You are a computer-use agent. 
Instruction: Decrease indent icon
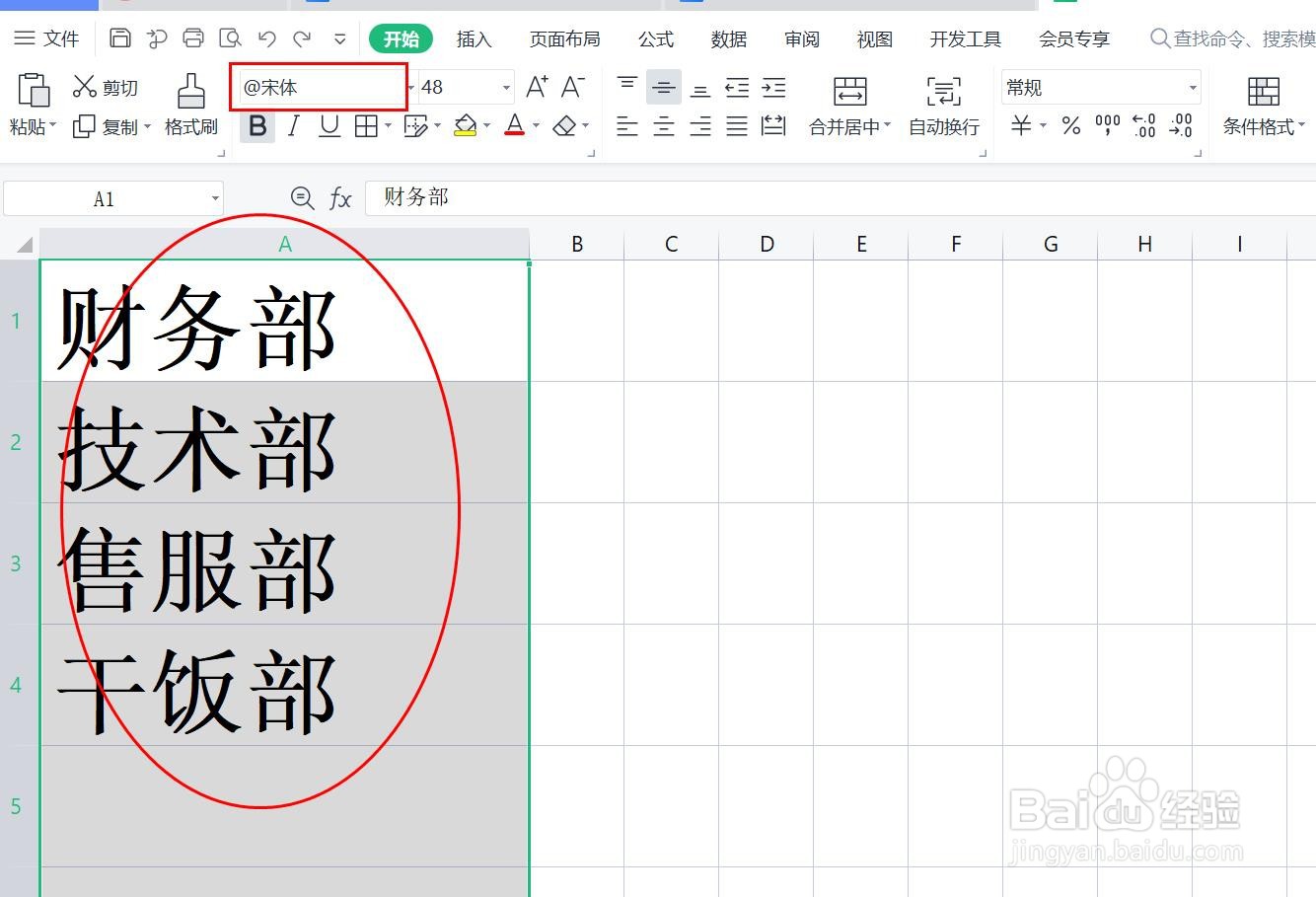(737, 88)
